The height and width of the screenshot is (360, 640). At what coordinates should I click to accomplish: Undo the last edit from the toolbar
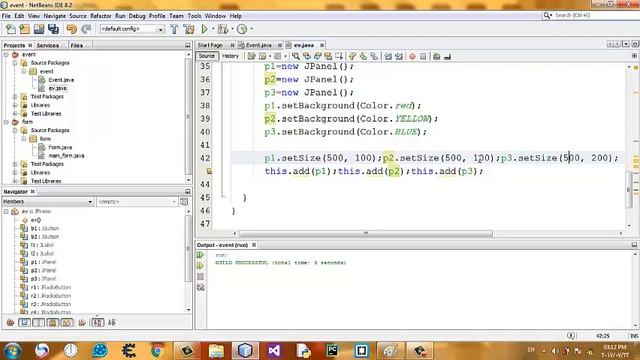click(x=71, y=29)
